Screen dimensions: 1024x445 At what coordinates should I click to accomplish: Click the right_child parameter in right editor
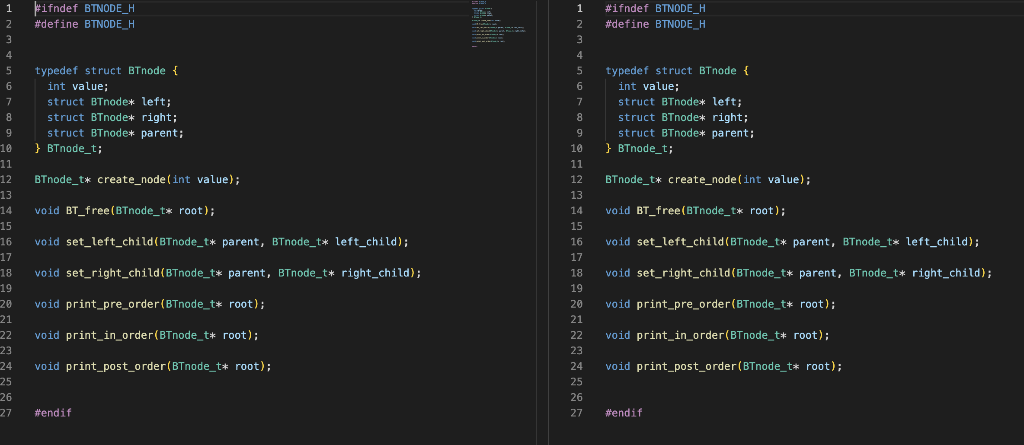pyautogui.click(x=946, y=273)
